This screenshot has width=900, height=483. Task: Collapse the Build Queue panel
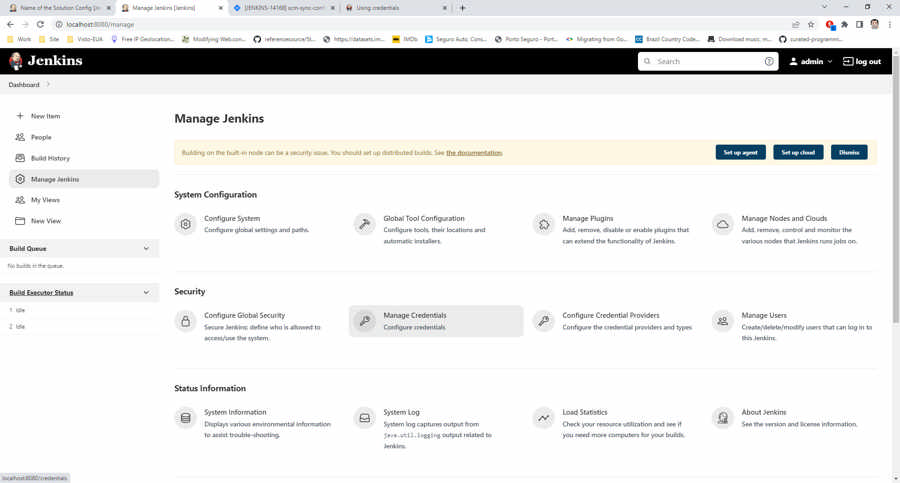pyautogui.click(x=146, y=249)
